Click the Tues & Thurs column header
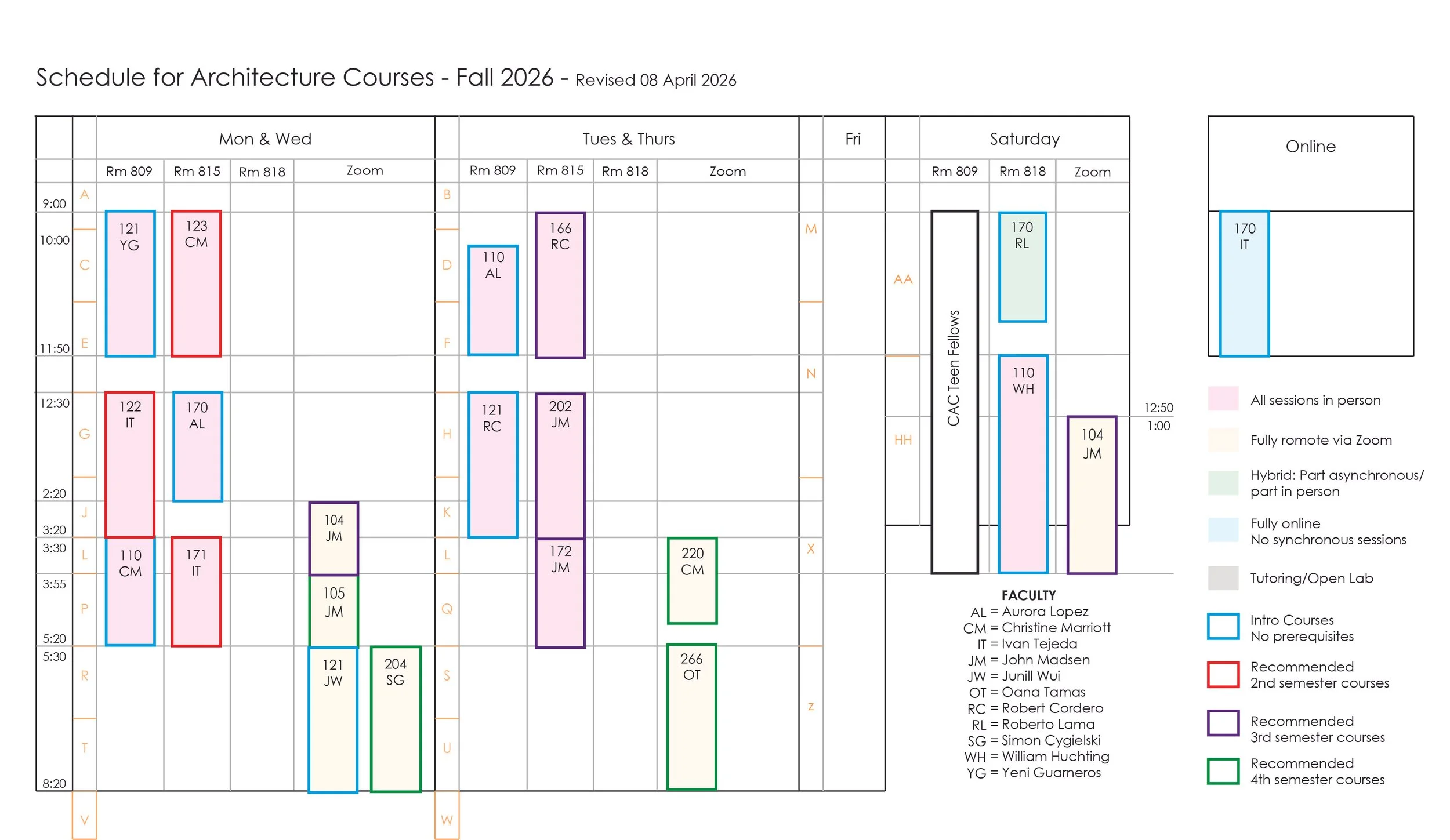 pyautogui.click(x=629, y=139)
